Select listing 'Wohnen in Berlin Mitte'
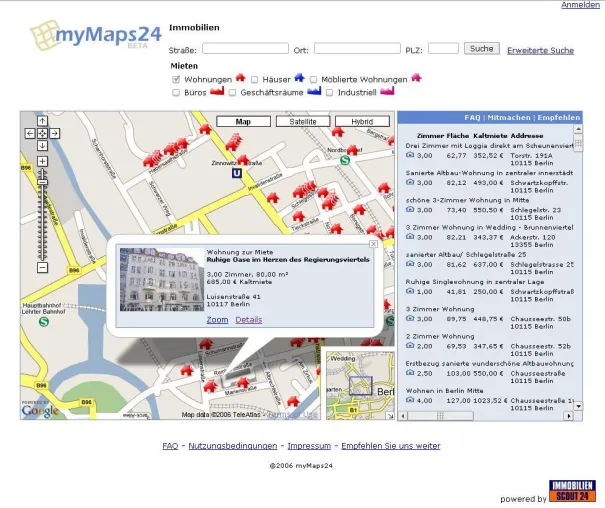 pyautogui.click(x=444, y=391)
